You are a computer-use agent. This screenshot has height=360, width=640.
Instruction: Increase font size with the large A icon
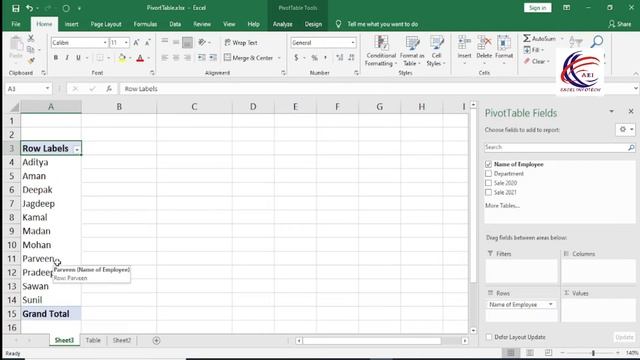pos(136,42)
